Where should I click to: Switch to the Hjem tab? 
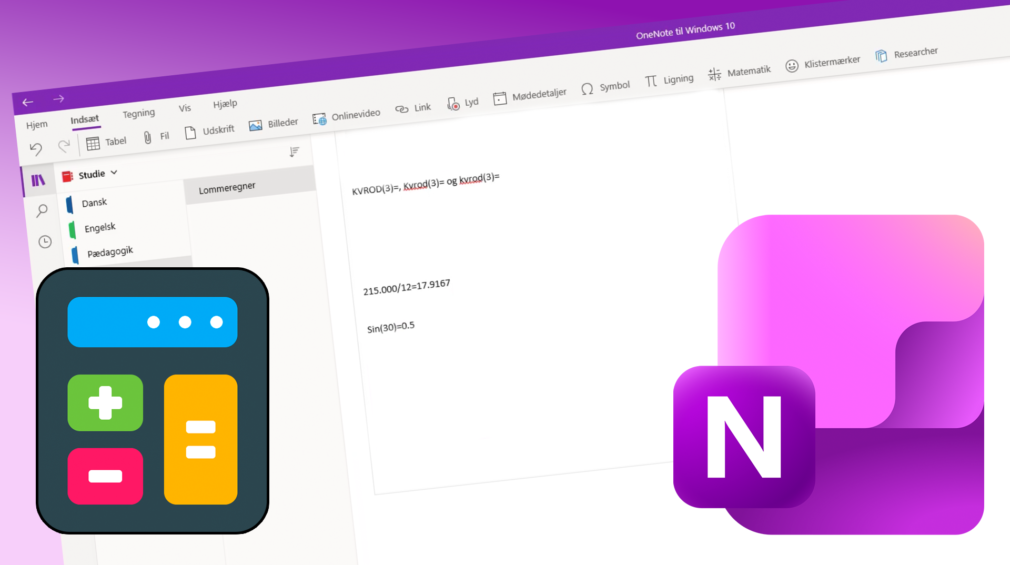37,125
